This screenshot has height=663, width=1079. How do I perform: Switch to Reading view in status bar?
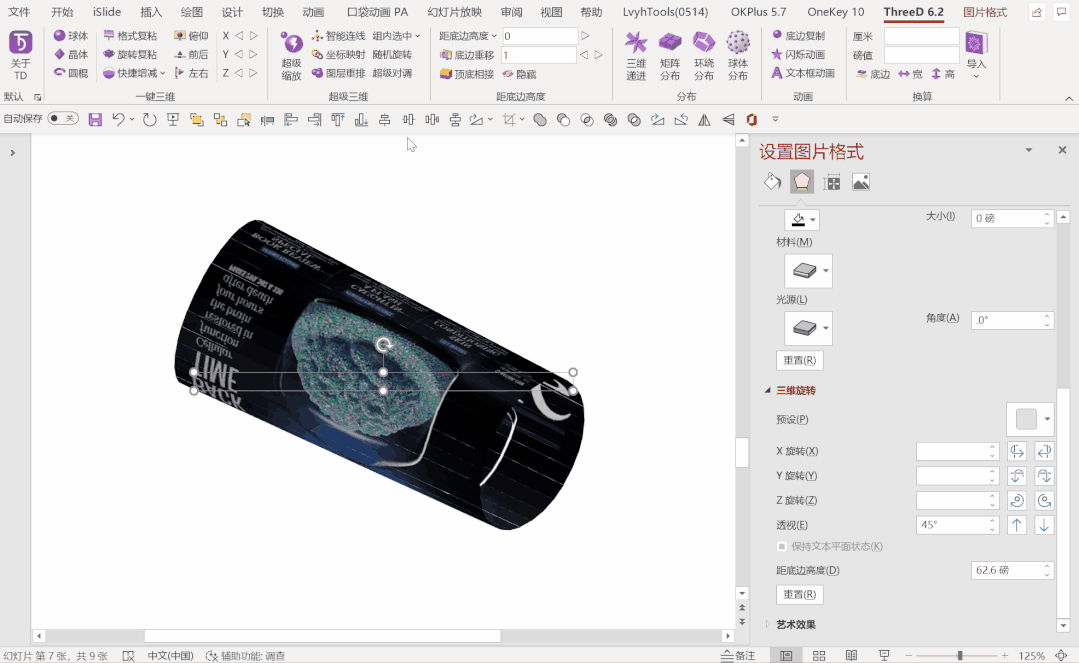tap(851, 655)
